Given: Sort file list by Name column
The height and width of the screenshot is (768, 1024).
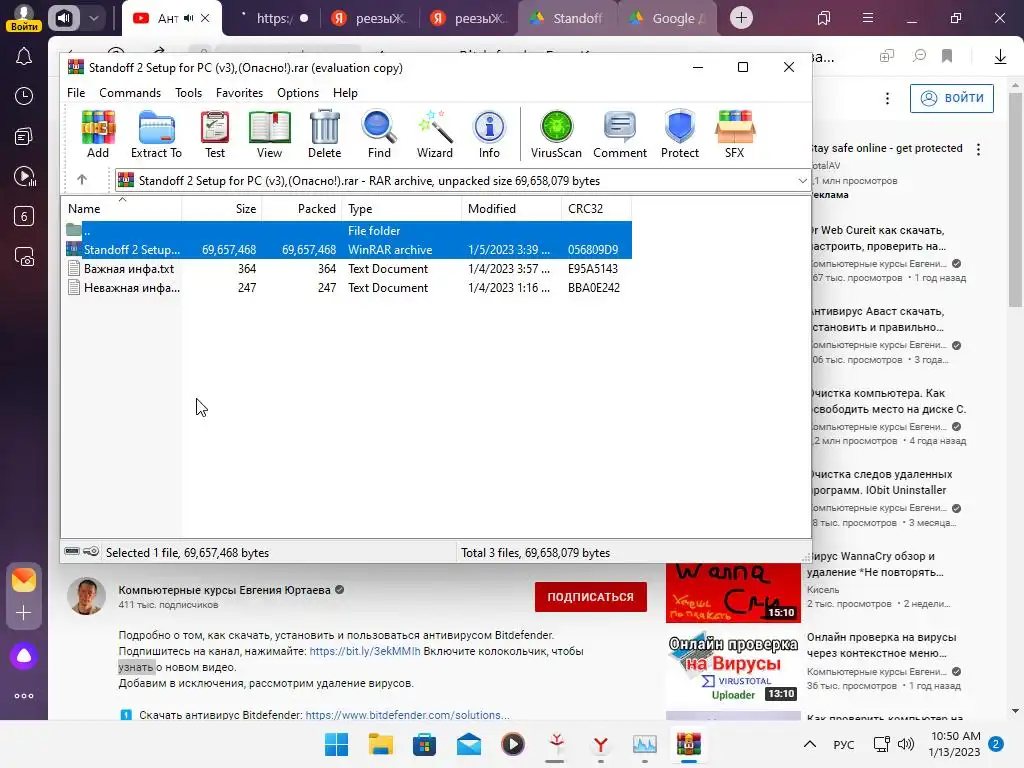Looking at the screenshot, I should 122,209.
